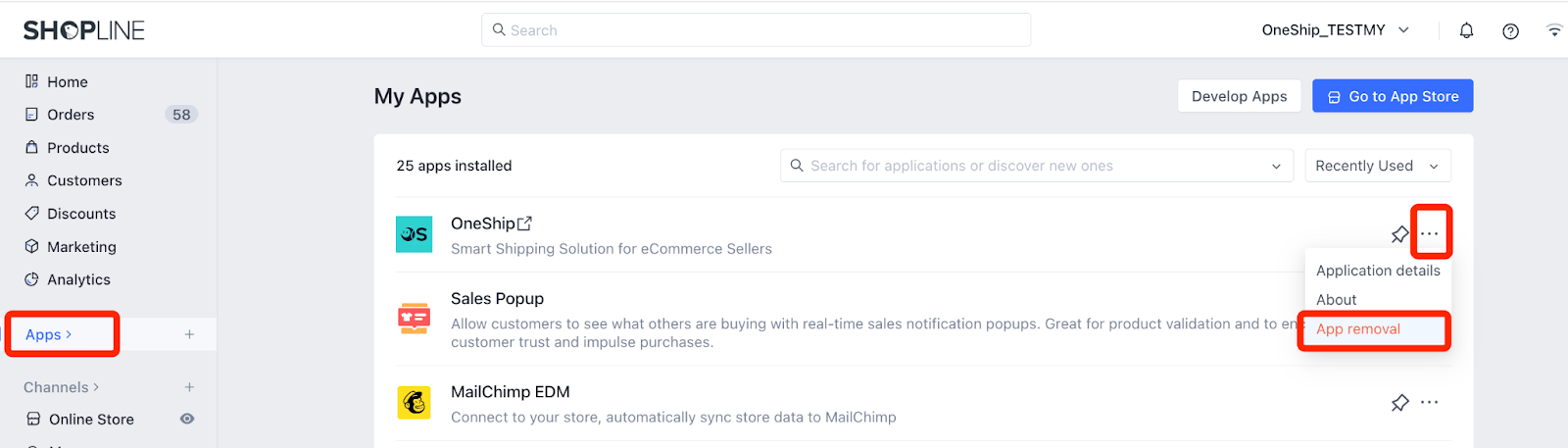Go to Home in sidebar
The height and width of the screenshot is (448, 1568).
[x=68, y=82]
